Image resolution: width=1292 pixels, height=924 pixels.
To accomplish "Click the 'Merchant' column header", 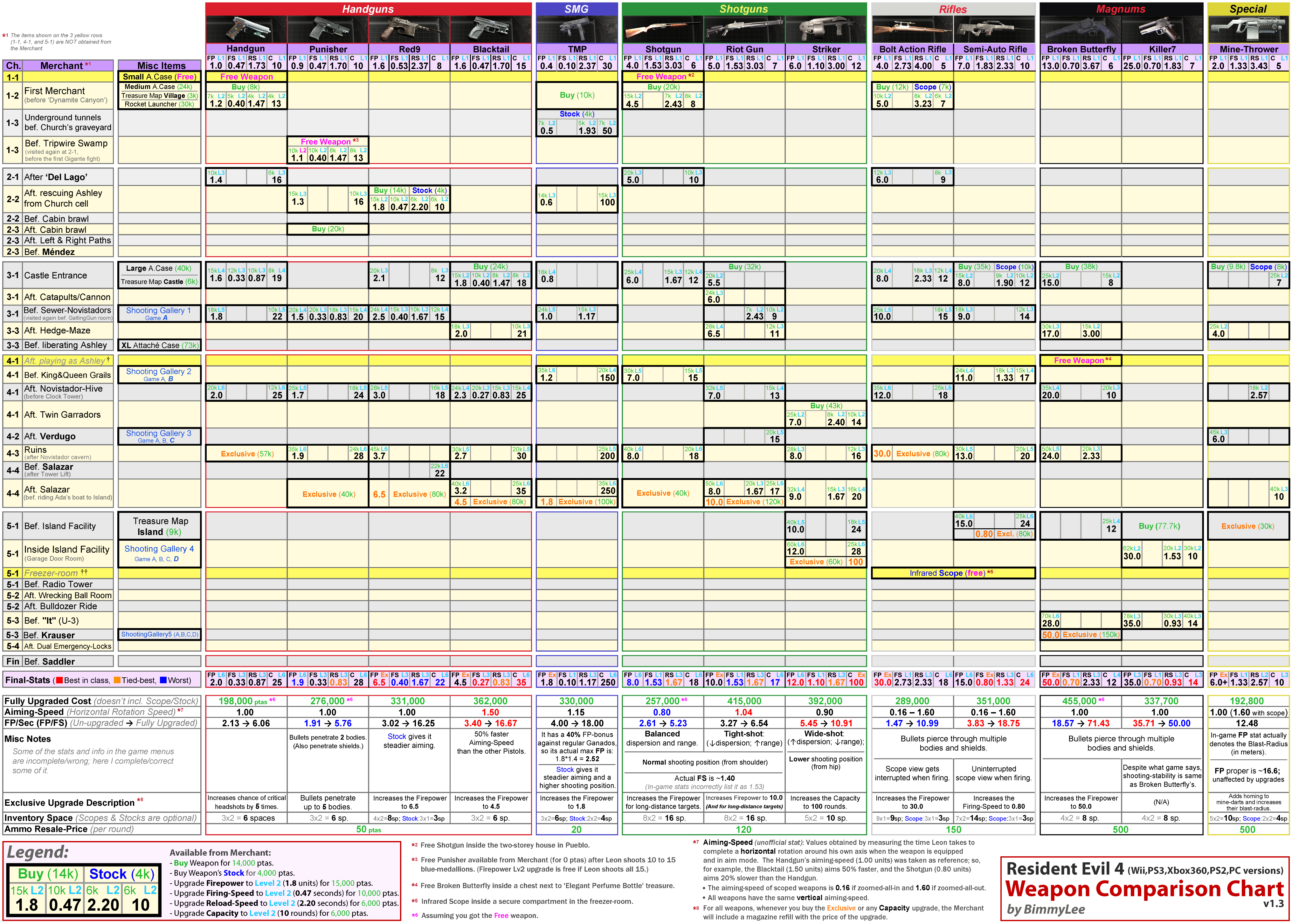I will (67, 65).
